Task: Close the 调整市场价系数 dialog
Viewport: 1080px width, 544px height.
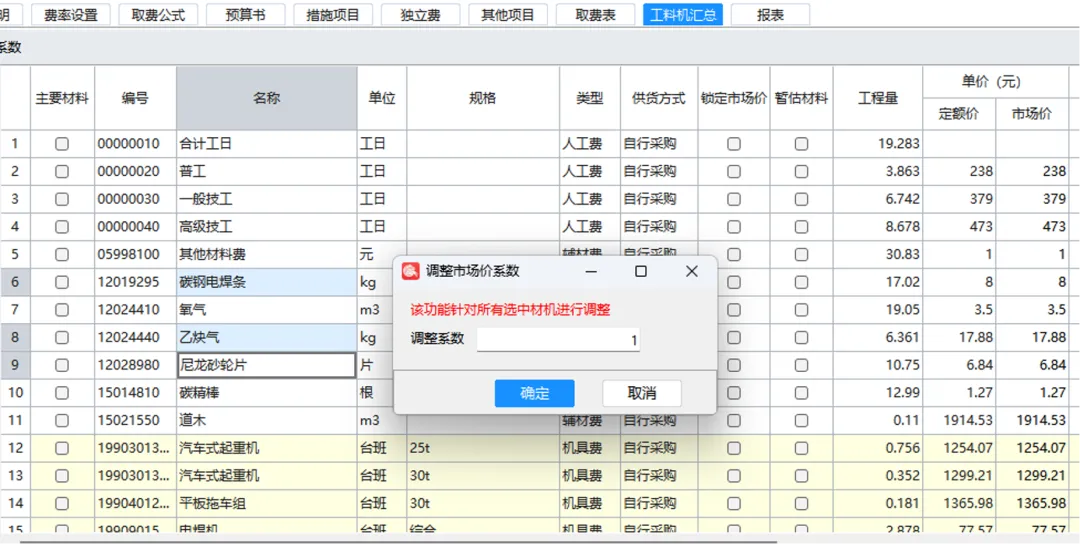Action: click(692, 271)
